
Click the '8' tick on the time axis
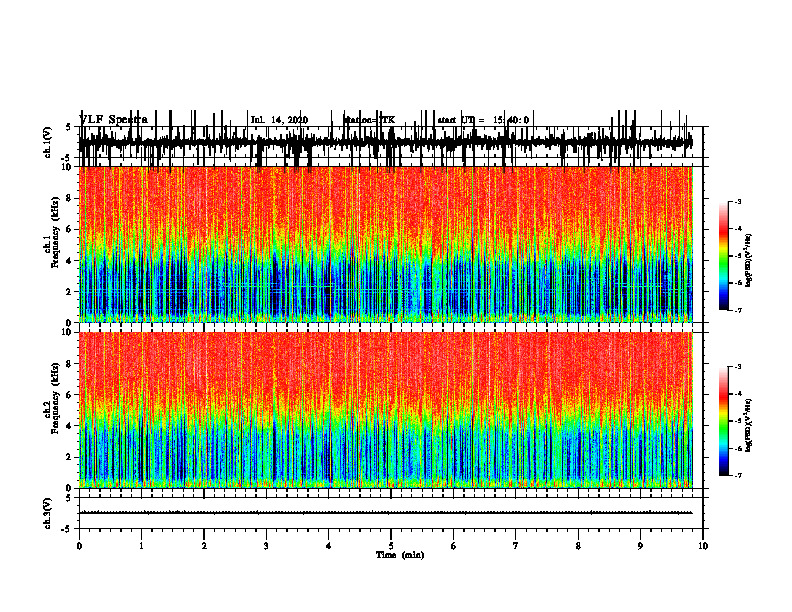pyautogui.click(x=578, y=546)
